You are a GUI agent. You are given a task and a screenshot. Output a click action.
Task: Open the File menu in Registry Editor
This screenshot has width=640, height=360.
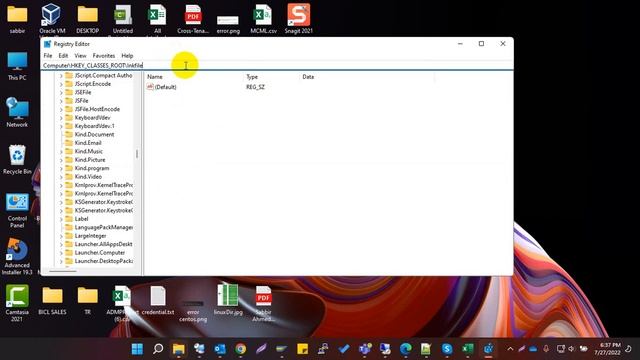[x=48, y=56]
